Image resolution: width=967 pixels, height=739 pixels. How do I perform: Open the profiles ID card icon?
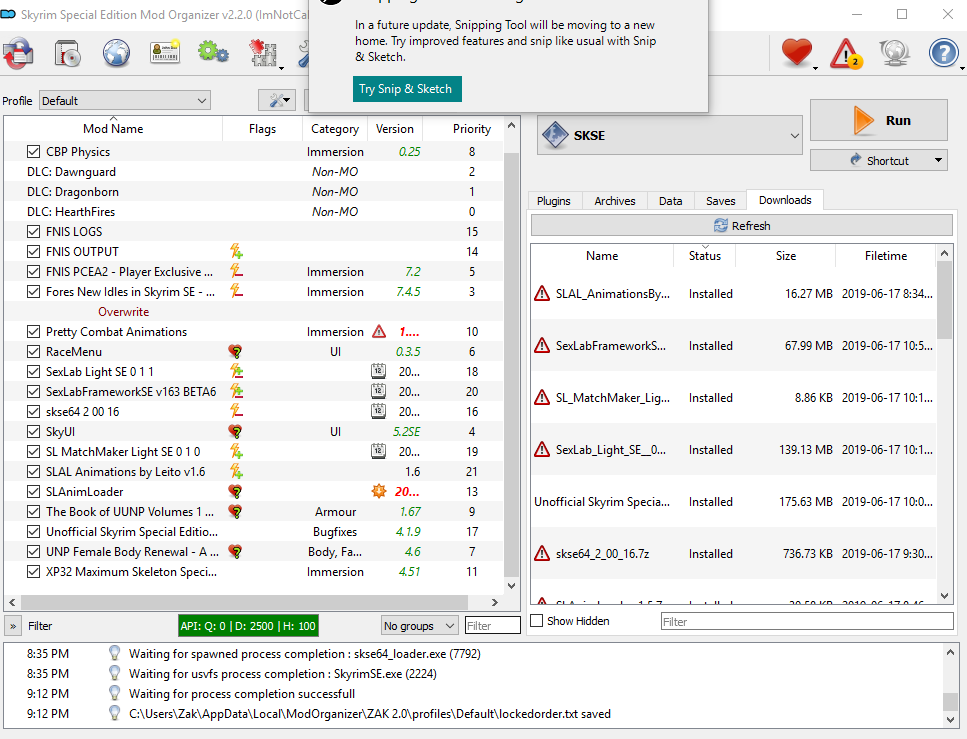tap(165, 52)
